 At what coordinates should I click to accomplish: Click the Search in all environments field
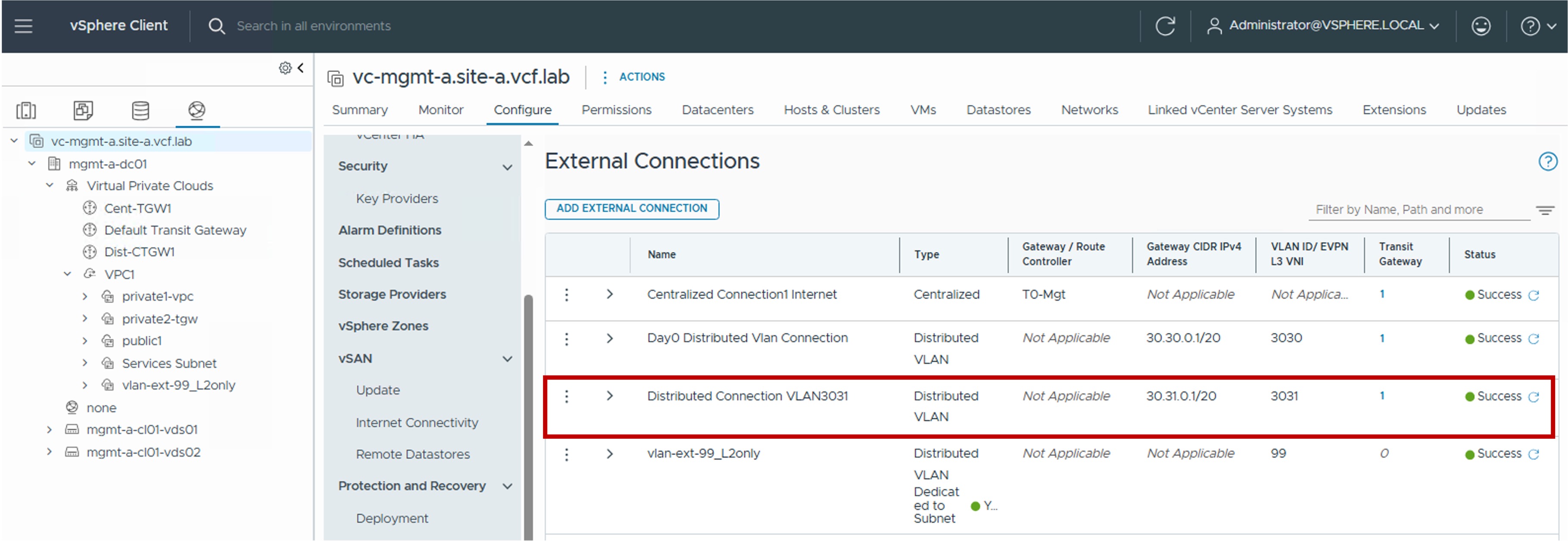314,26
